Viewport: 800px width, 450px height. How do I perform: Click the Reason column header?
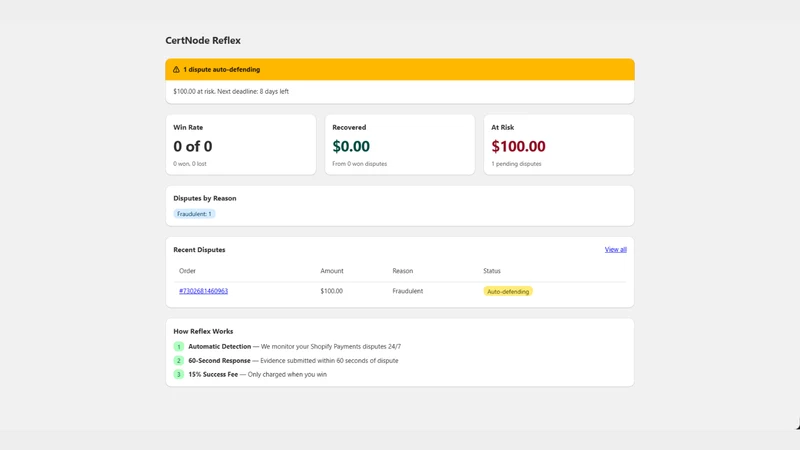coord(403,271)
